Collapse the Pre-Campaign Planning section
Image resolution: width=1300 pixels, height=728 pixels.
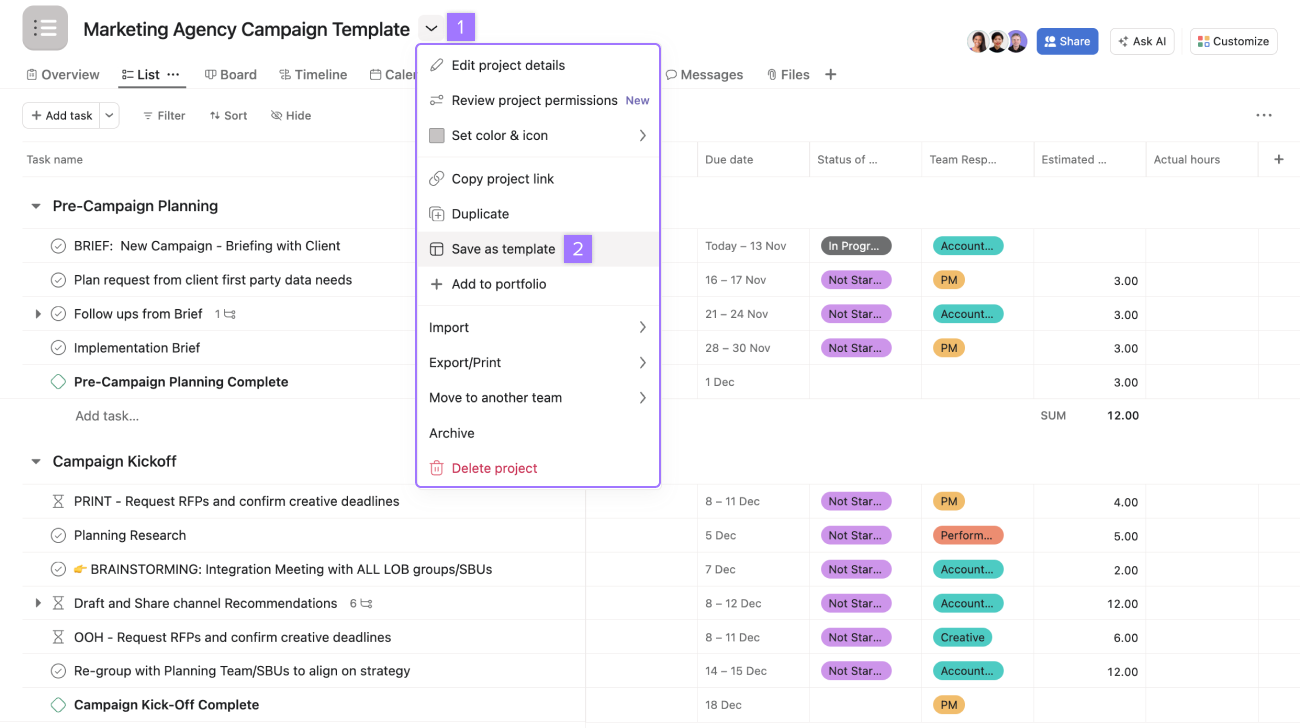(36, 206)
